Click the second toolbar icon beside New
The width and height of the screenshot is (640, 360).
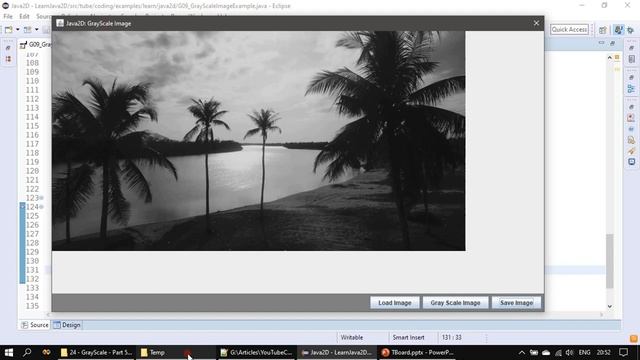point(27,29)
